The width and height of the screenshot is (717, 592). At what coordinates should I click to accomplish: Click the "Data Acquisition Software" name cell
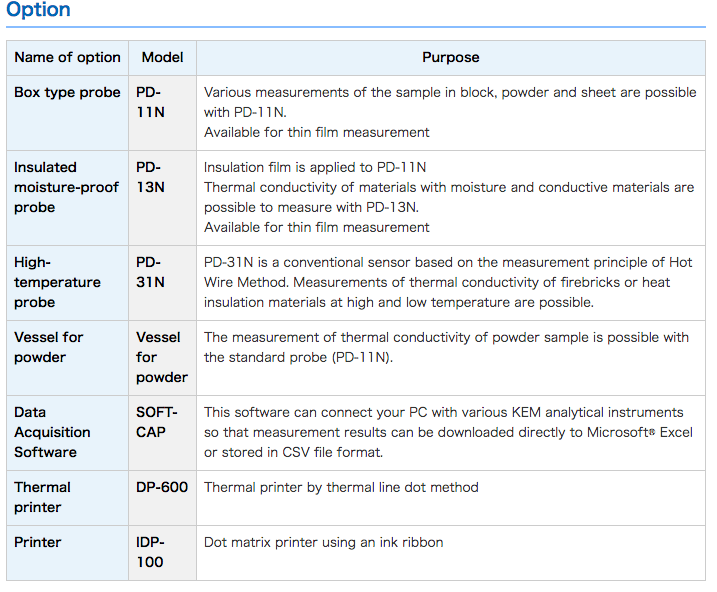(x=52, y=432)
